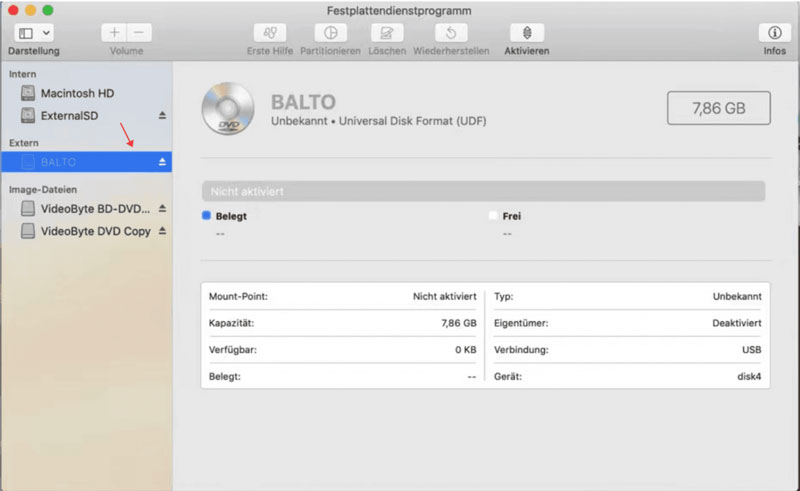The height and width of the screenshot is (491, 800).
Task: Click the Nicht aktiviert usage bar
Action: 483,191
